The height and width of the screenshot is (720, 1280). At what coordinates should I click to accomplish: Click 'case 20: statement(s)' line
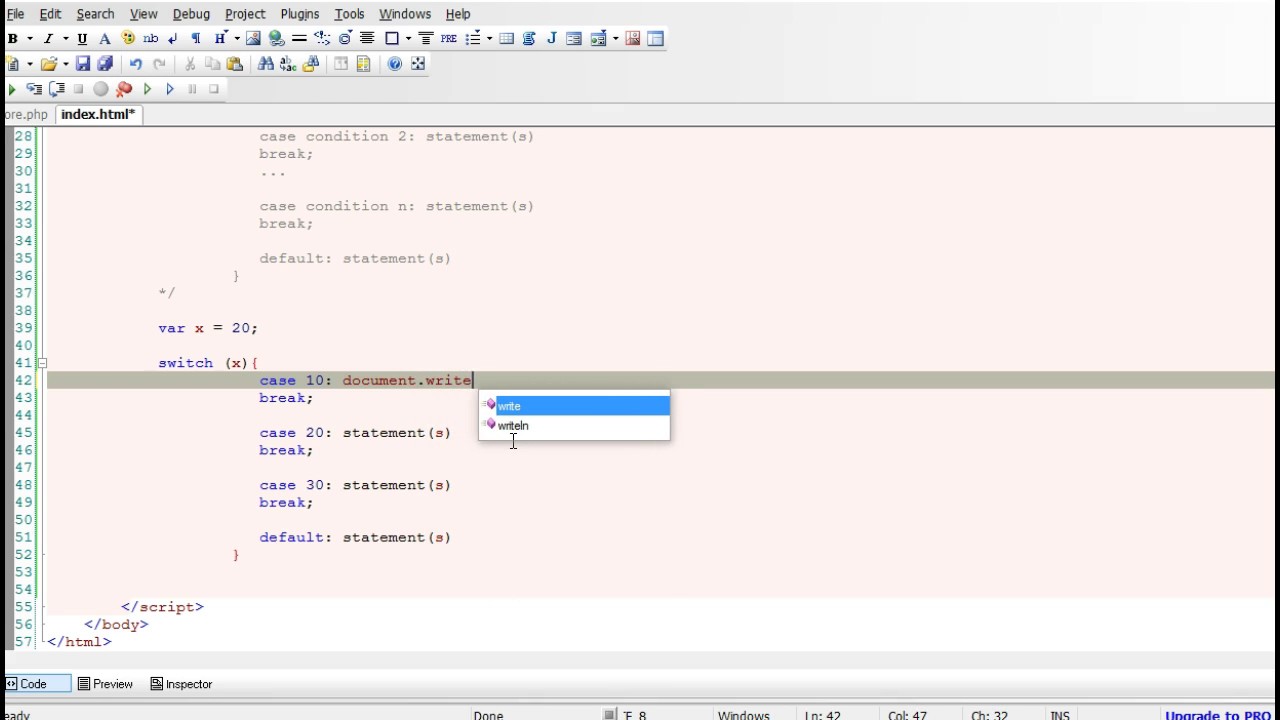click(x=355, y=433)
